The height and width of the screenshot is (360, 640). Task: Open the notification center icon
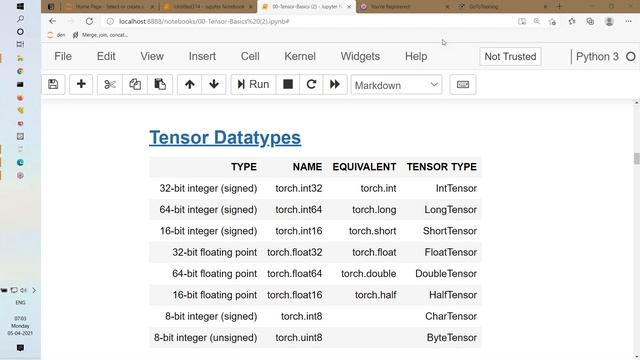pos(20,348)
